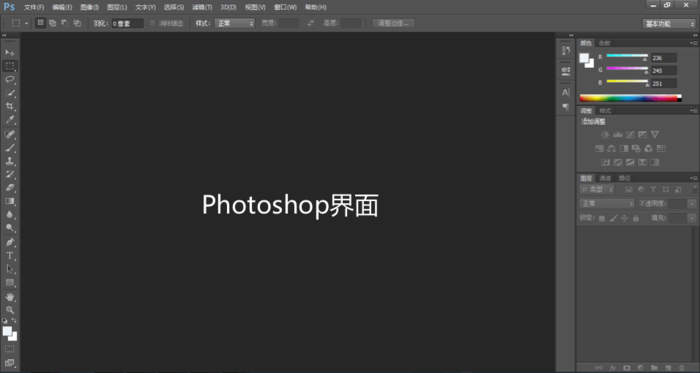Select the Zoom tool
The height and width of the screenshot is (373, 700).
(10, 310)
